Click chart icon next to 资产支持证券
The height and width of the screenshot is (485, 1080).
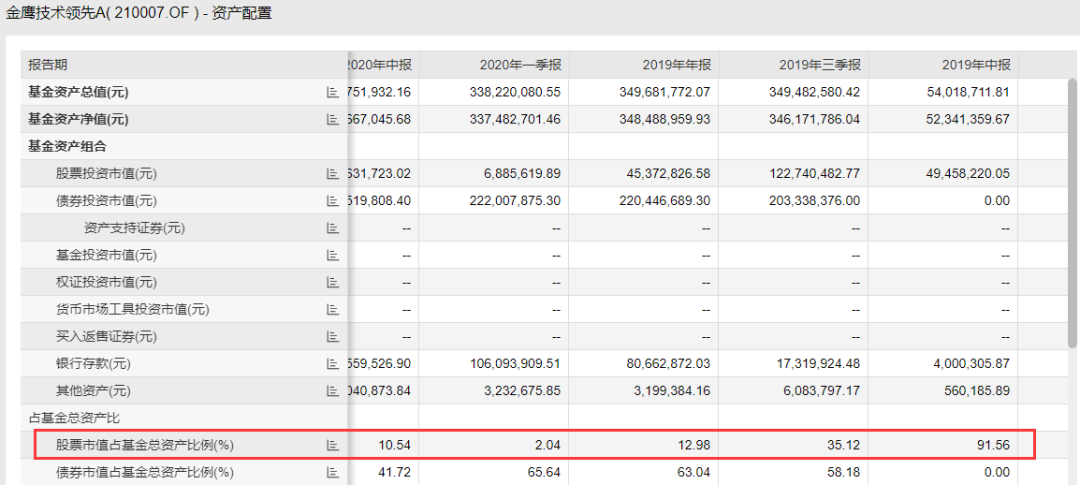click(x=333, y=227)
